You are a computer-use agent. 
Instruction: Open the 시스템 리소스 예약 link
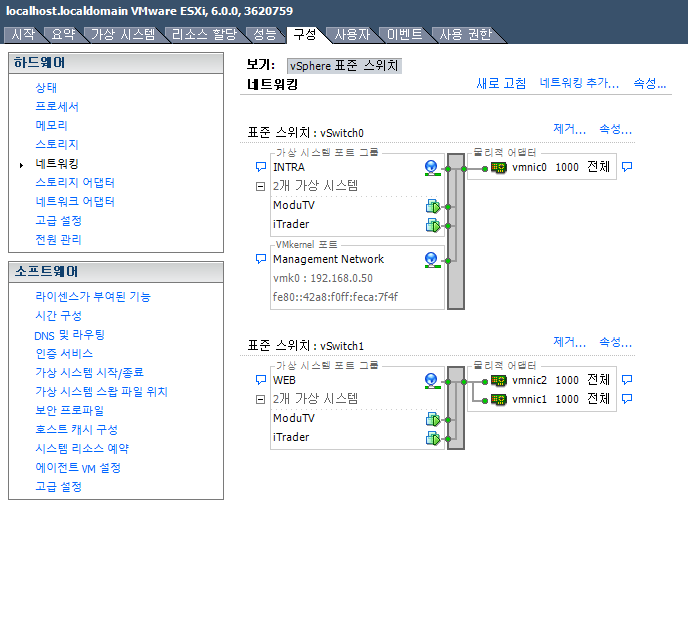coord(82,449)
